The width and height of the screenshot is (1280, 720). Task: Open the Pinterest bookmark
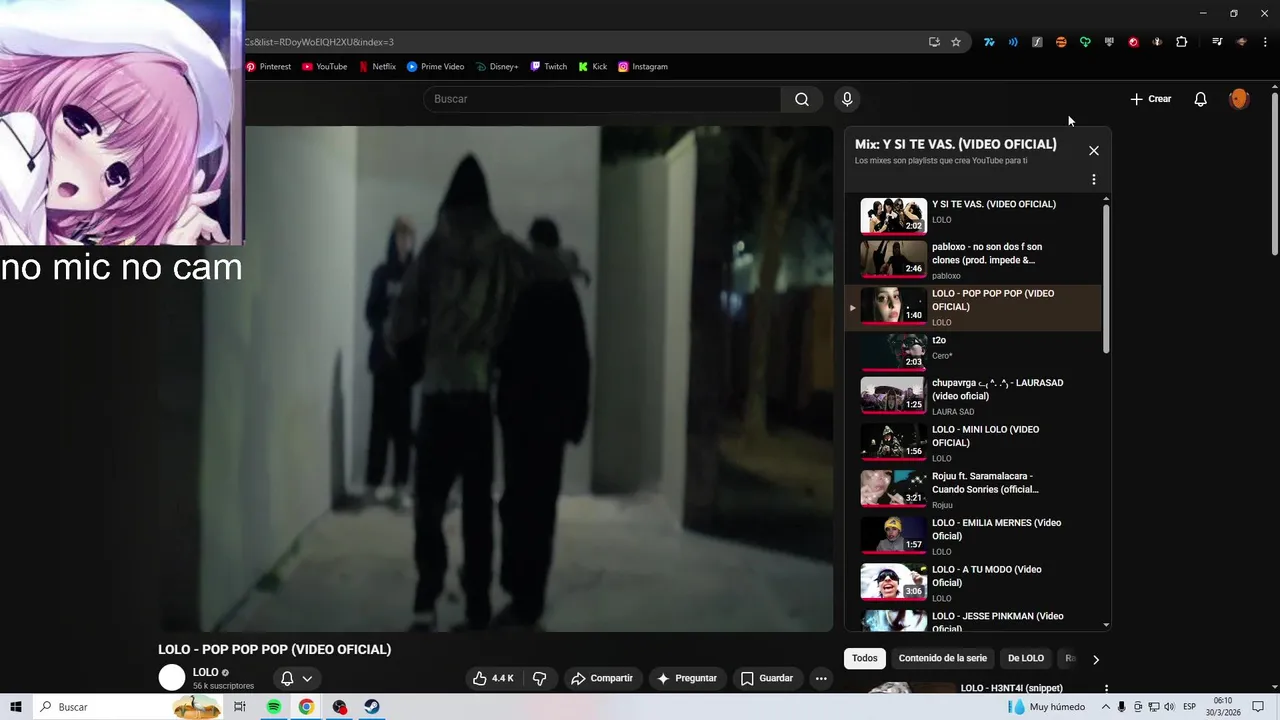click(x=268, y=67)
